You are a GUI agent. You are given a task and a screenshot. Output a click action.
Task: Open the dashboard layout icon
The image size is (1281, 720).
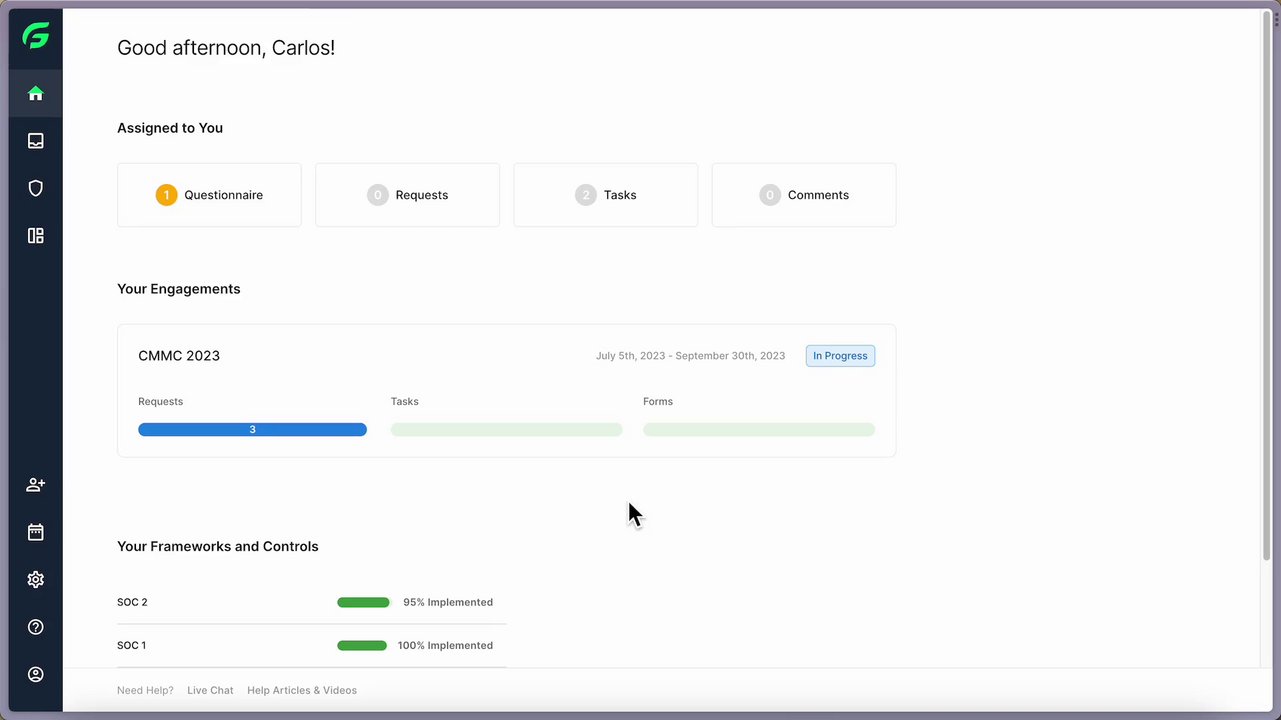[x=36, y=236]
